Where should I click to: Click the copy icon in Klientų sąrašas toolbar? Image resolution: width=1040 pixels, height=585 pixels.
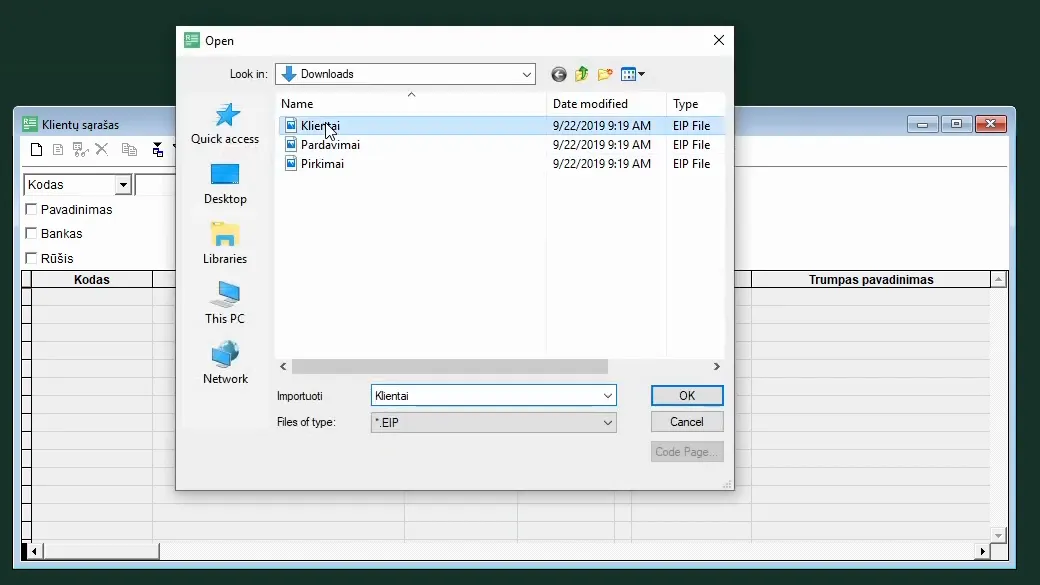pos(129,150)
